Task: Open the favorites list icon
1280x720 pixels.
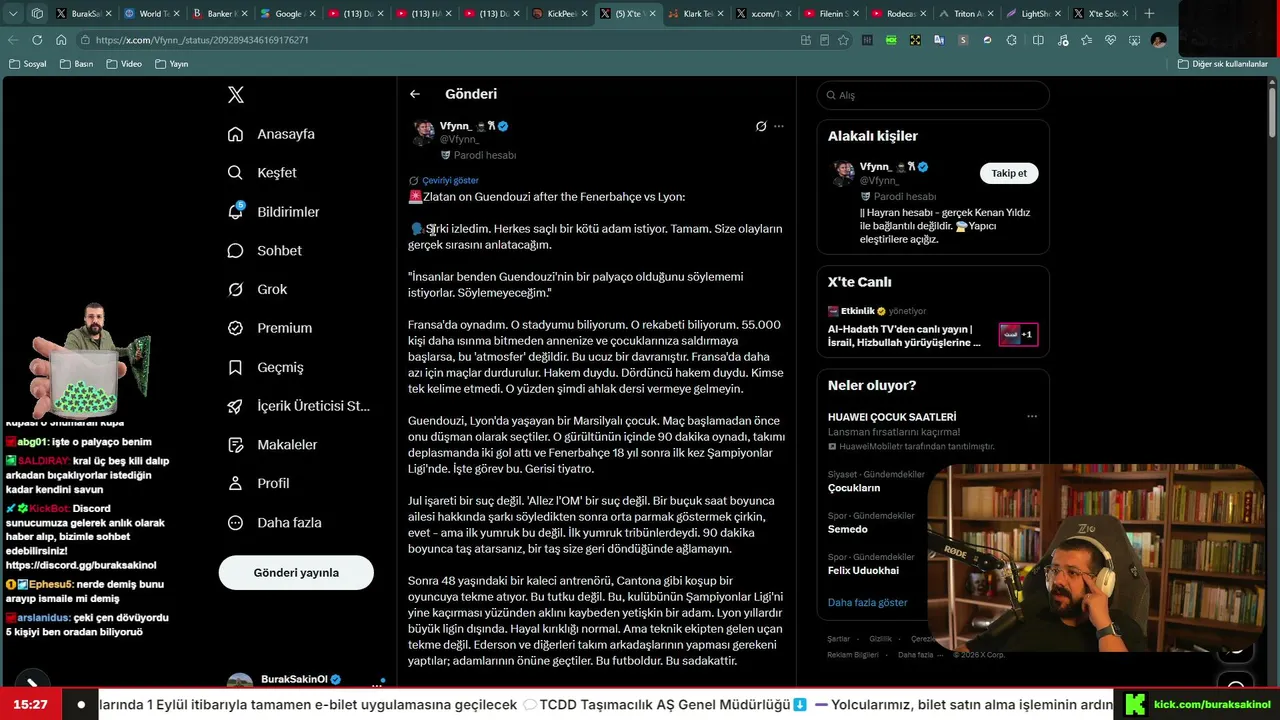Action: [x=1086, y=40]
